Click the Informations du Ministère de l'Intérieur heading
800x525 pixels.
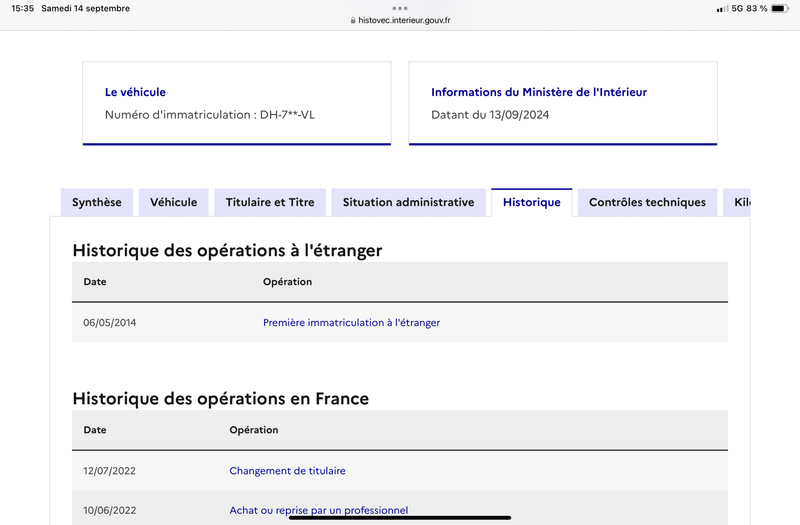click(539, 92)
